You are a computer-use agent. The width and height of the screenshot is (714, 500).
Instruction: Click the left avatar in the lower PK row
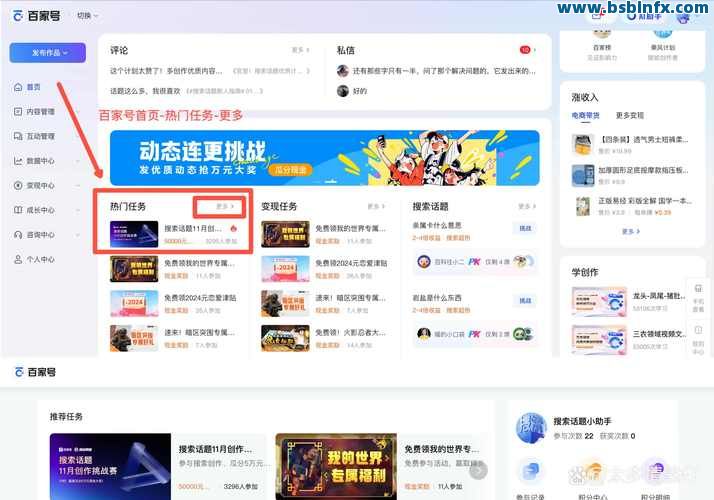tap(424, 334)
